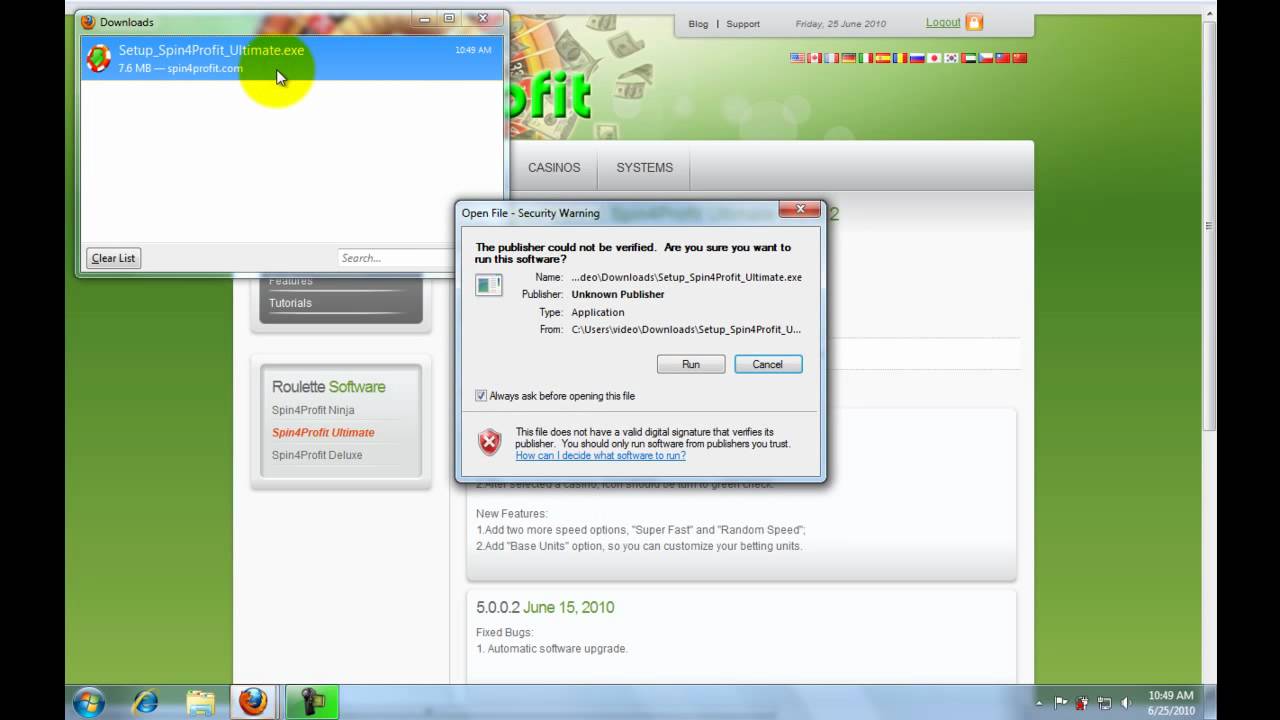Switch to Firefox in the taskbar
The width and height of the screenshot is (1280, 720).
(253, 702)
